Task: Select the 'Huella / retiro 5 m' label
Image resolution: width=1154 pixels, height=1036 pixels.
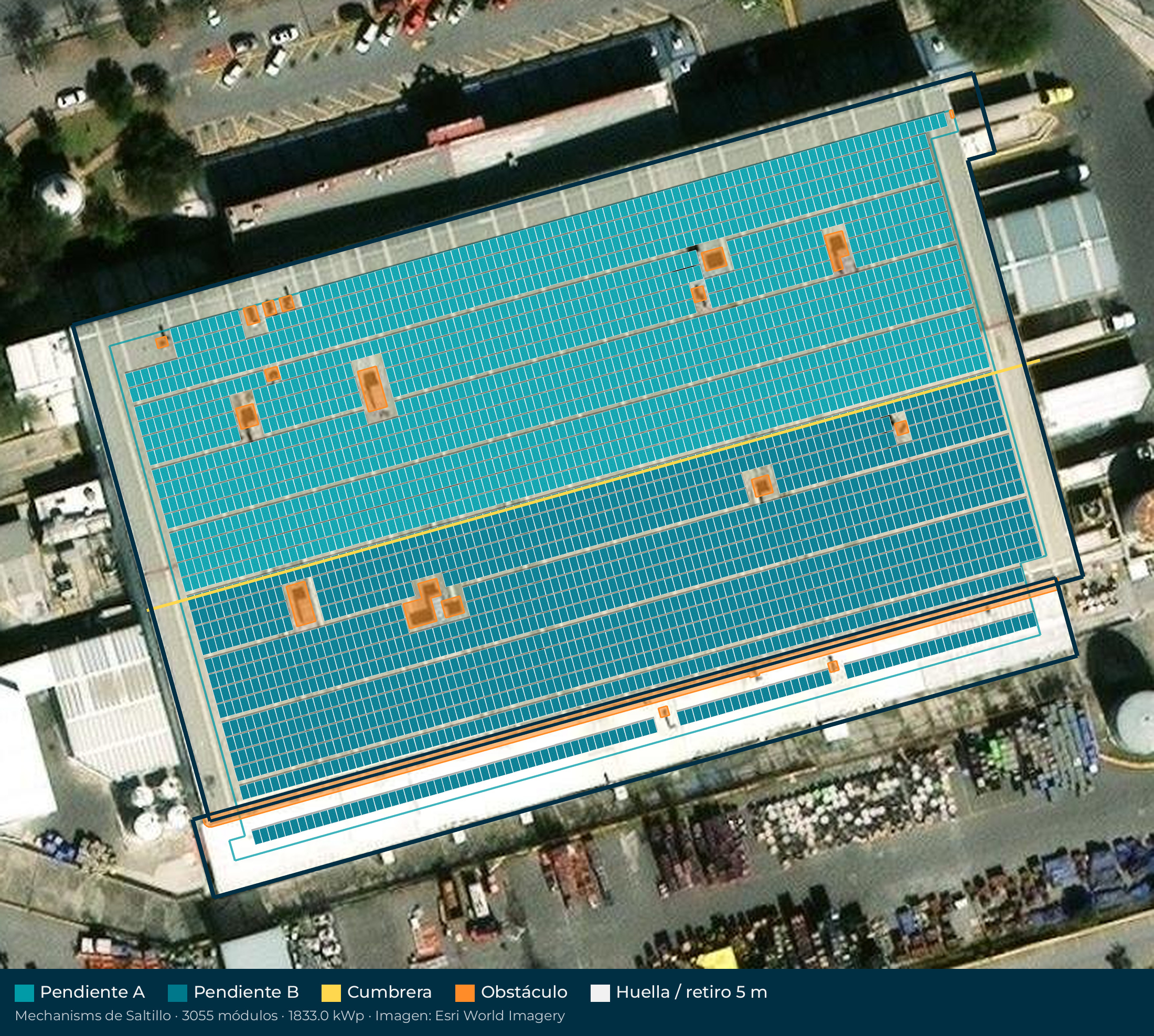Action: click(x=692, y=992)
